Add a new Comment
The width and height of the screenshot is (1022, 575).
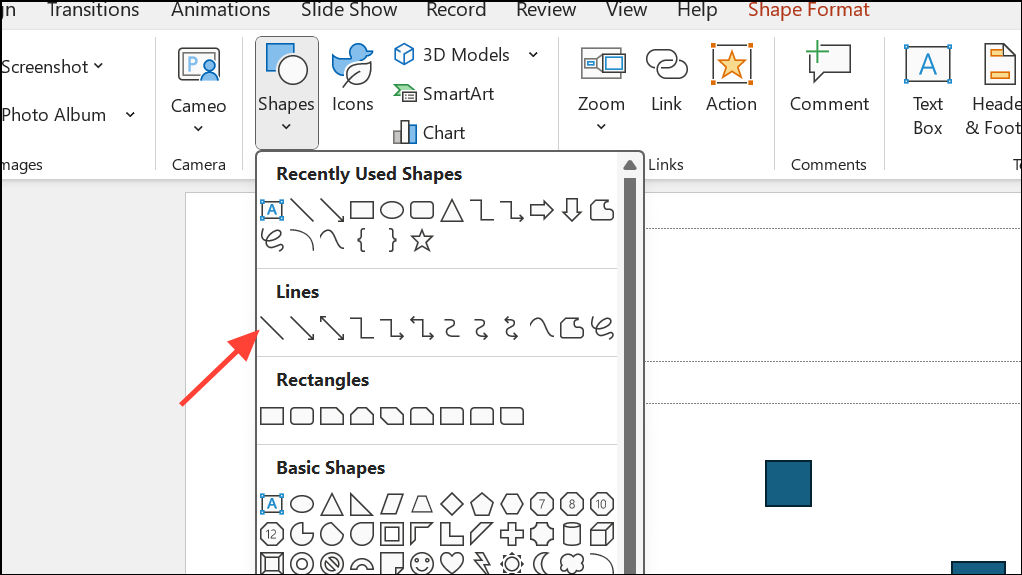click(x=829, y=78)
